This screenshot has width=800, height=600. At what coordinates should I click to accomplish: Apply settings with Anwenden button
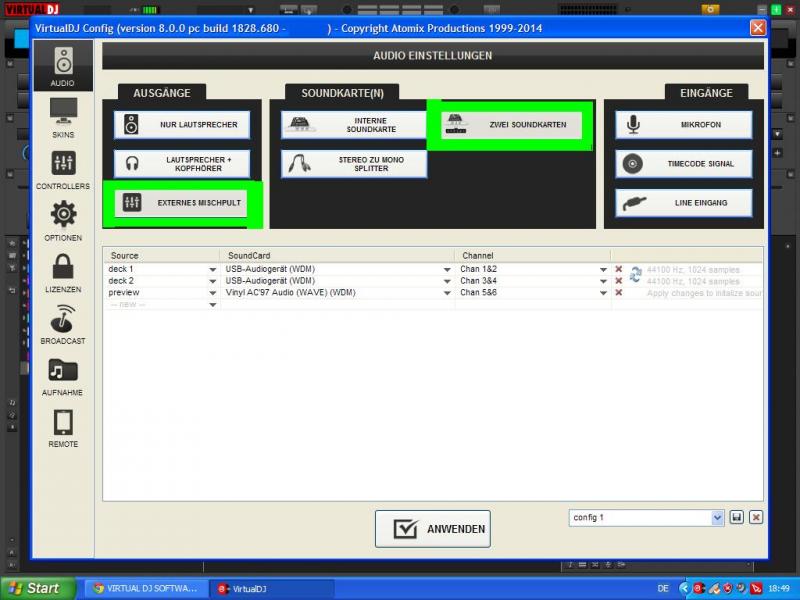click(x=433, y=529)
